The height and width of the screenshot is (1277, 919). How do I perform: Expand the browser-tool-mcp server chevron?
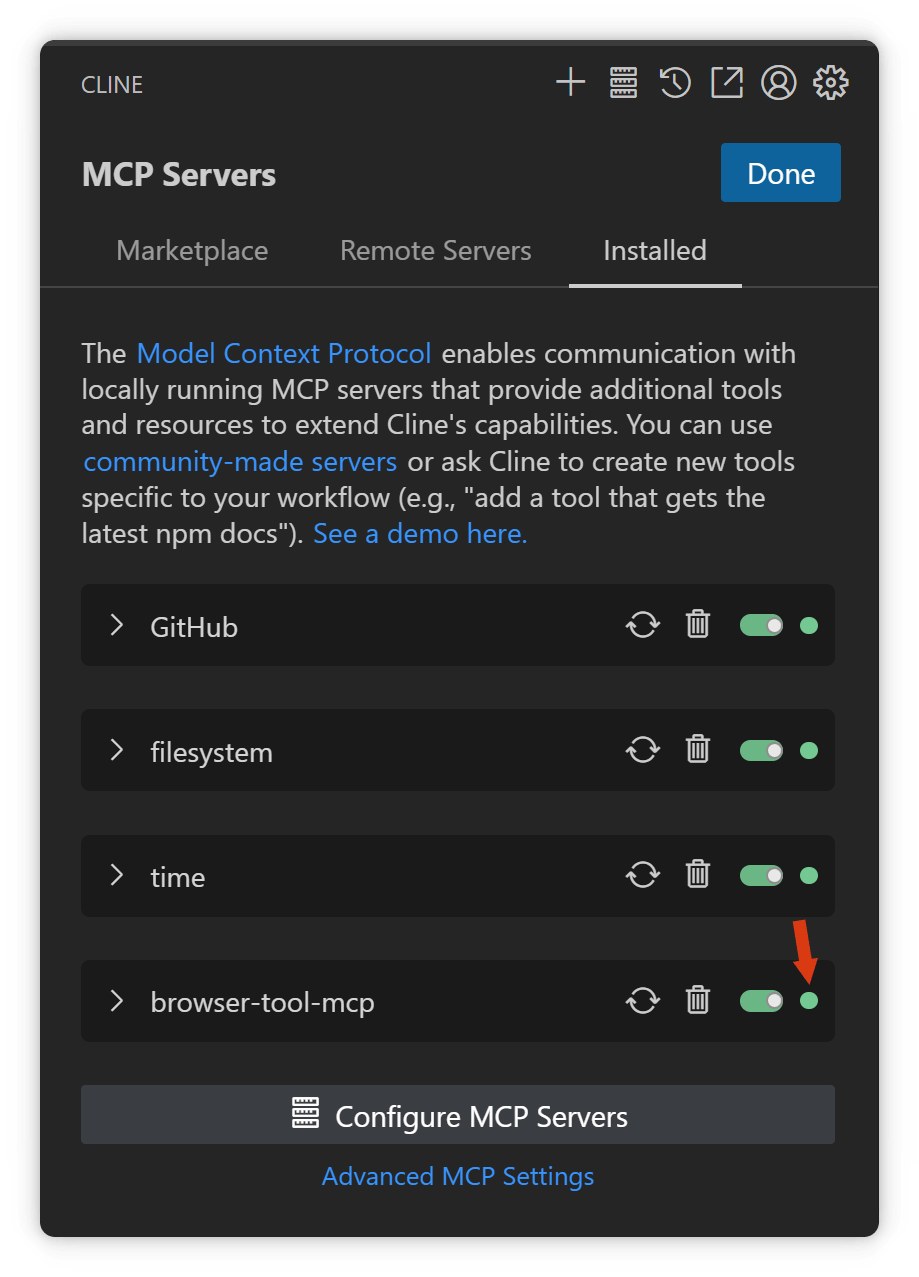pos(117,1000)
